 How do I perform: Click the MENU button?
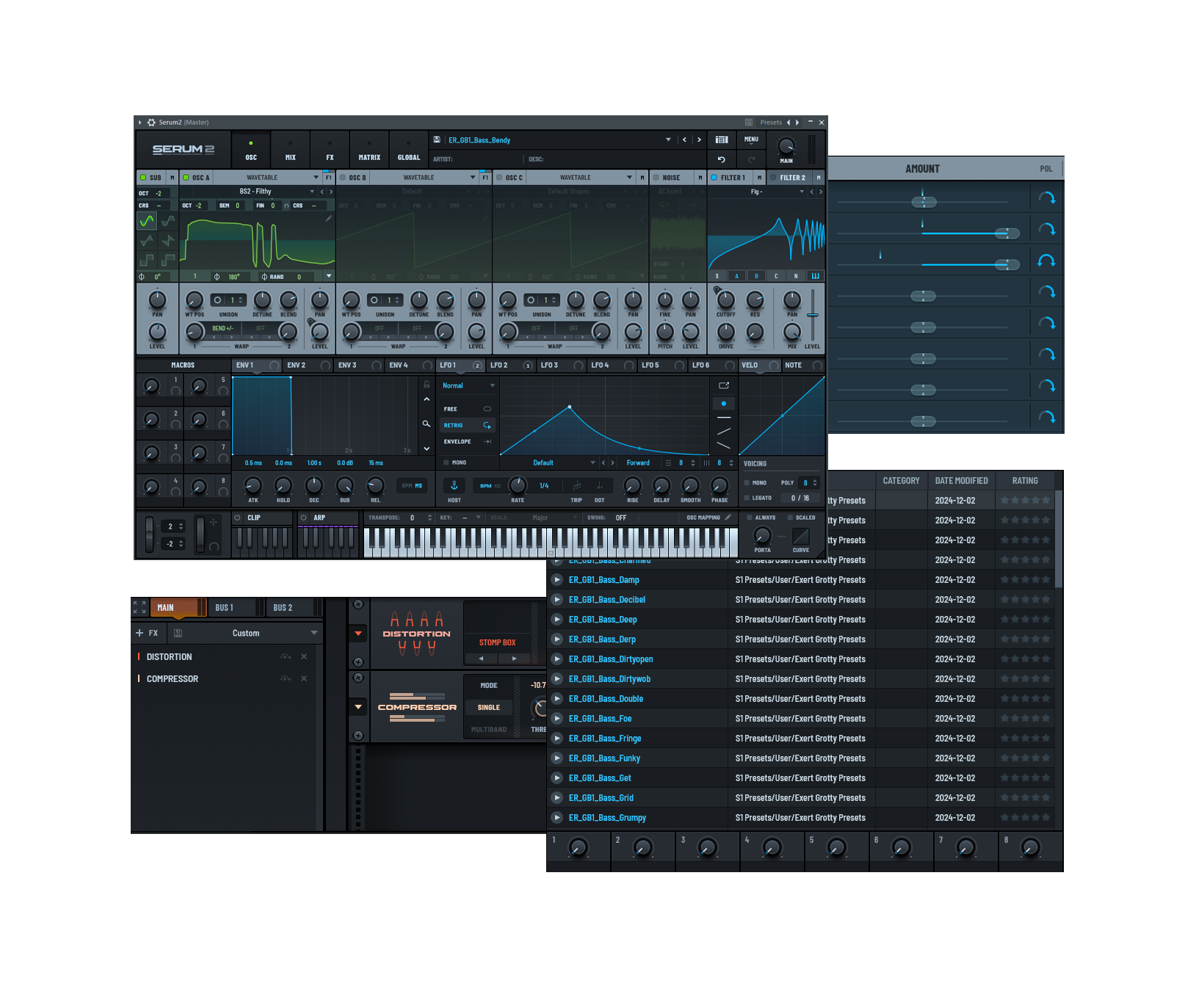click(751, 139)
